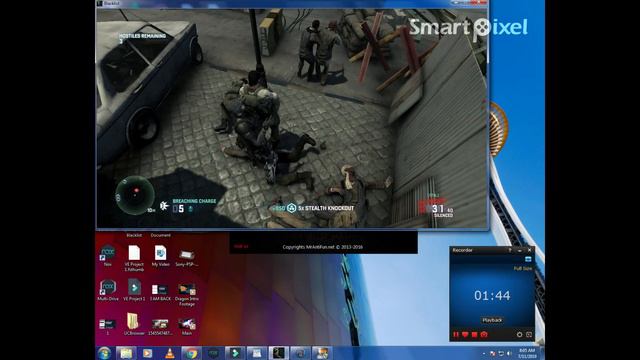
Task: Open VLC media player from taskbar
Action: click(x=169, y=353)
